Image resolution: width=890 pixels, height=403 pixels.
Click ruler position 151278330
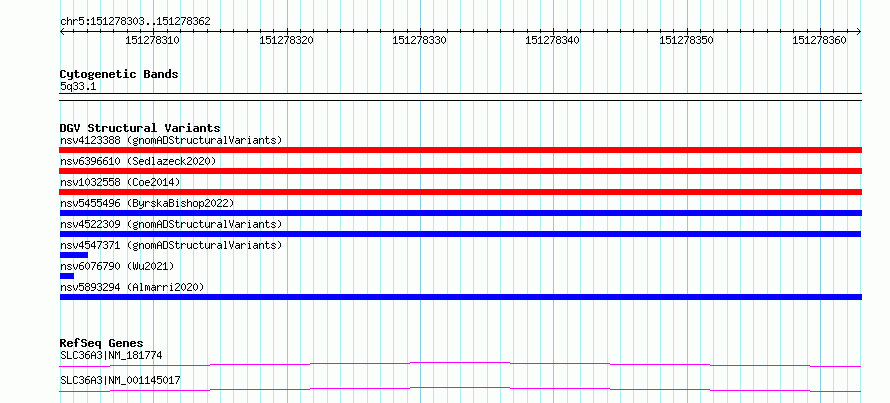tap(419, 40)
